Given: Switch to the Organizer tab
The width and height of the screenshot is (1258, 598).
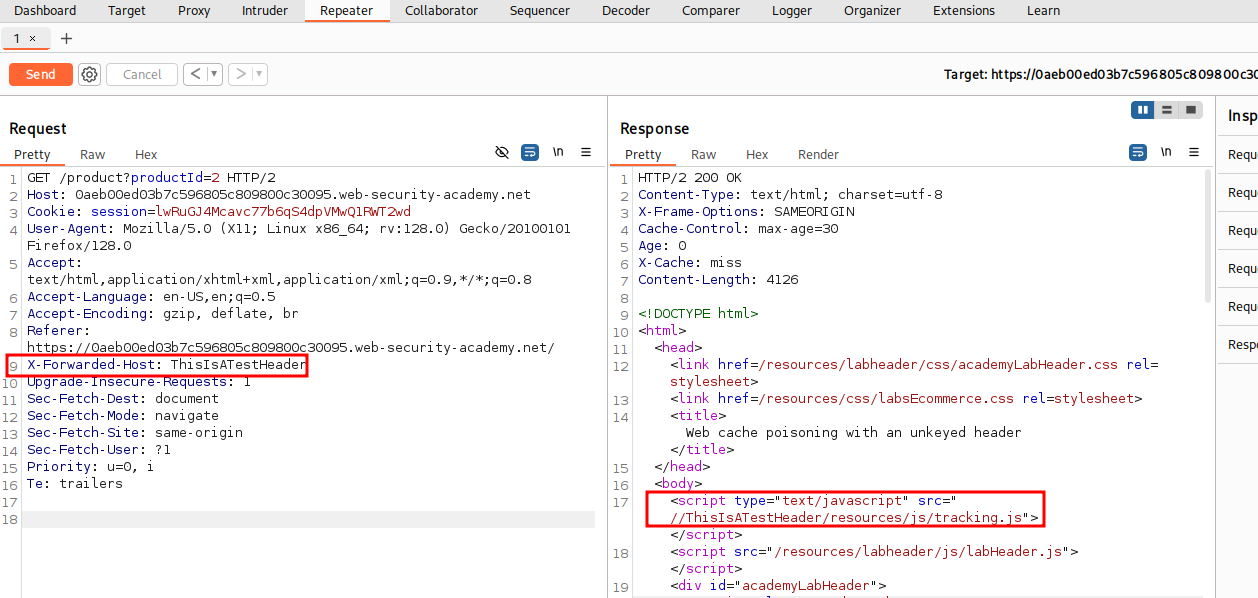Looking at the screenshot, I should 872,11.
